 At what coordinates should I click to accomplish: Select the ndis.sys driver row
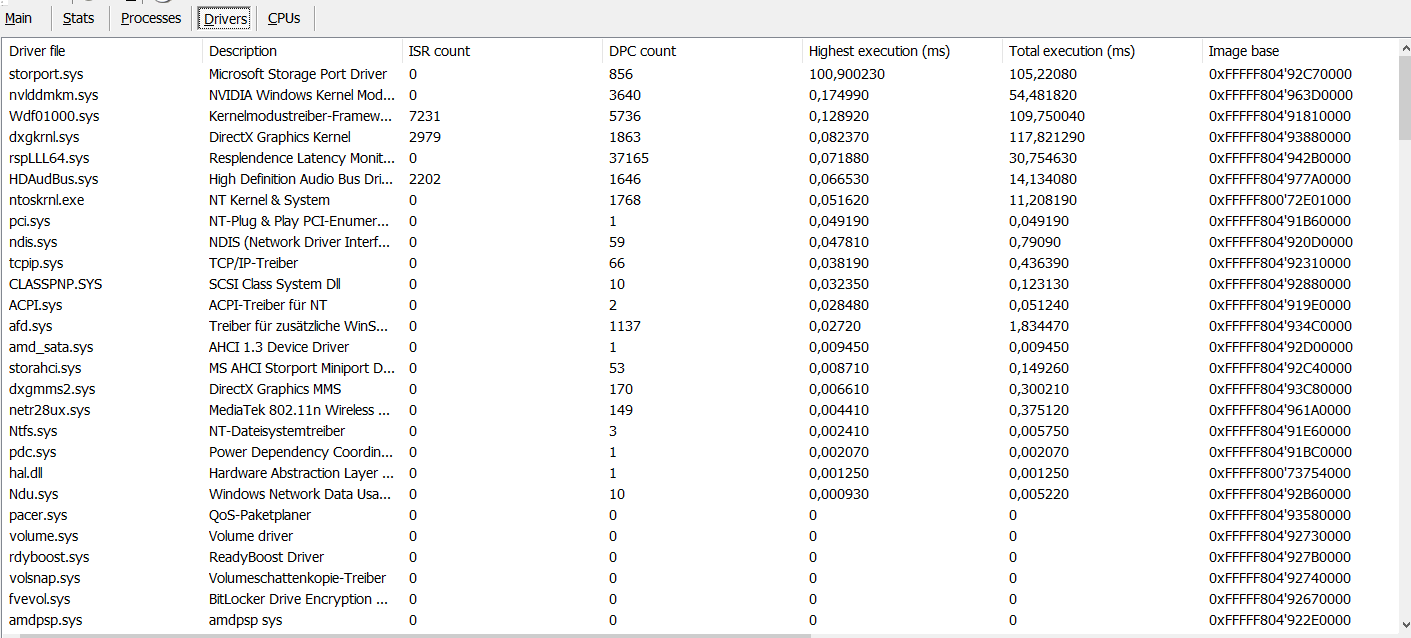point(700,242)
